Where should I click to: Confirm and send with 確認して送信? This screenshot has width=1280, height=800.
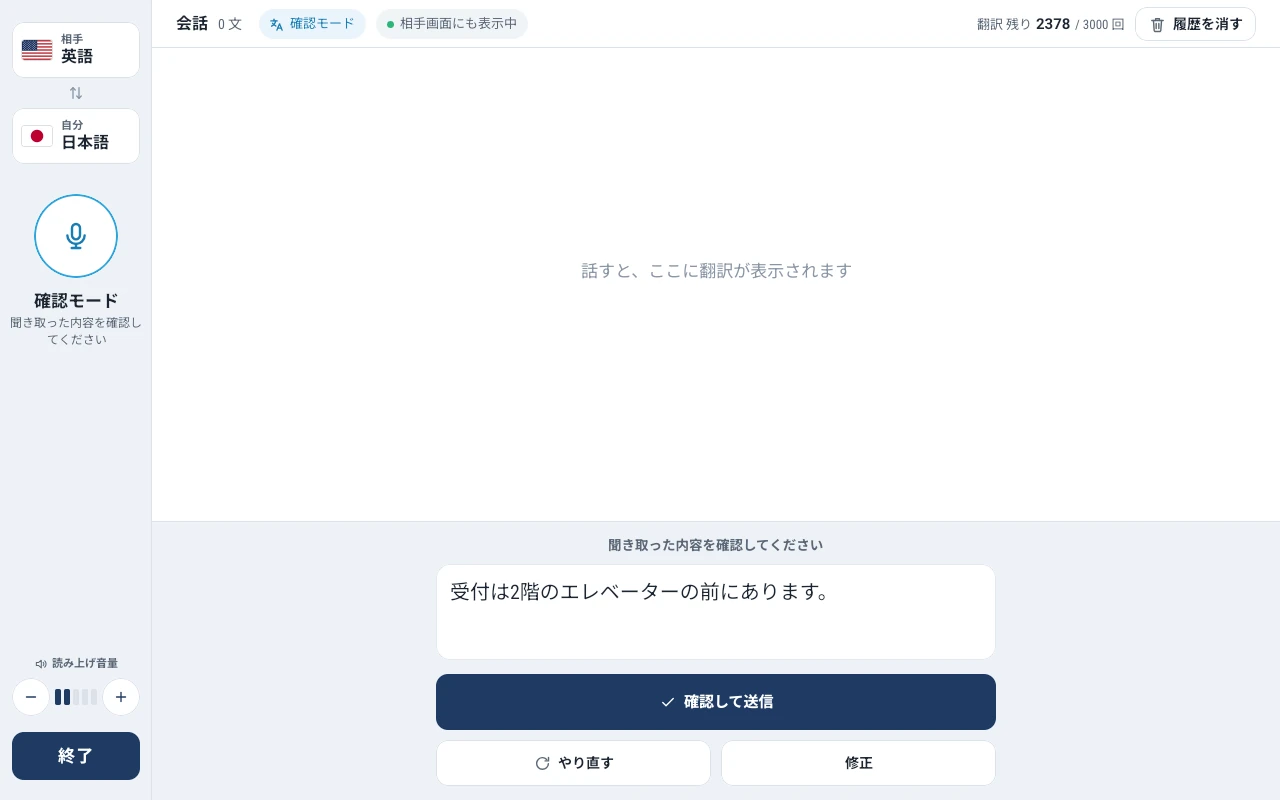(716, 702)
